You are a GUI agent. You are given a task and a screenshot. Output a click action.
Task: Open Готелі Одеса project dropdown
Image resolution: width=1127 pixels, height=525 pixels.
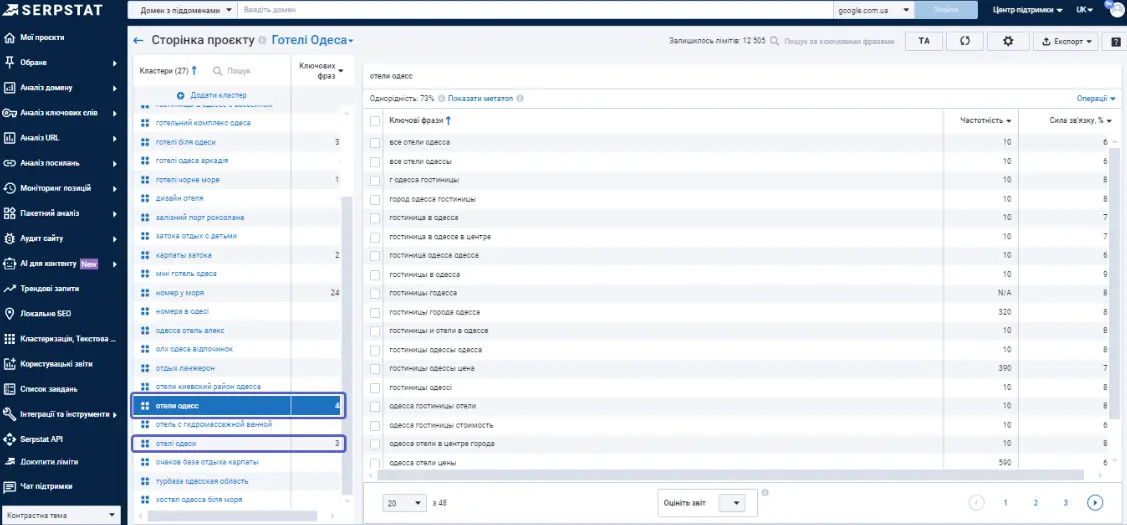[x=313, y=40]
